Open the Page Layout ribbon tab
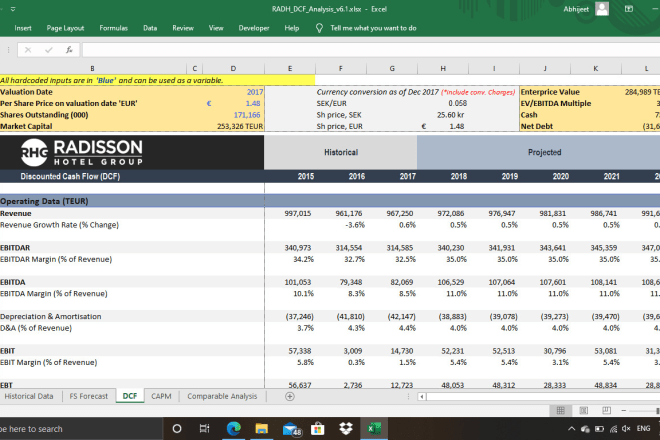This screenshot has height=440, width=660. (x=65, y=28)
